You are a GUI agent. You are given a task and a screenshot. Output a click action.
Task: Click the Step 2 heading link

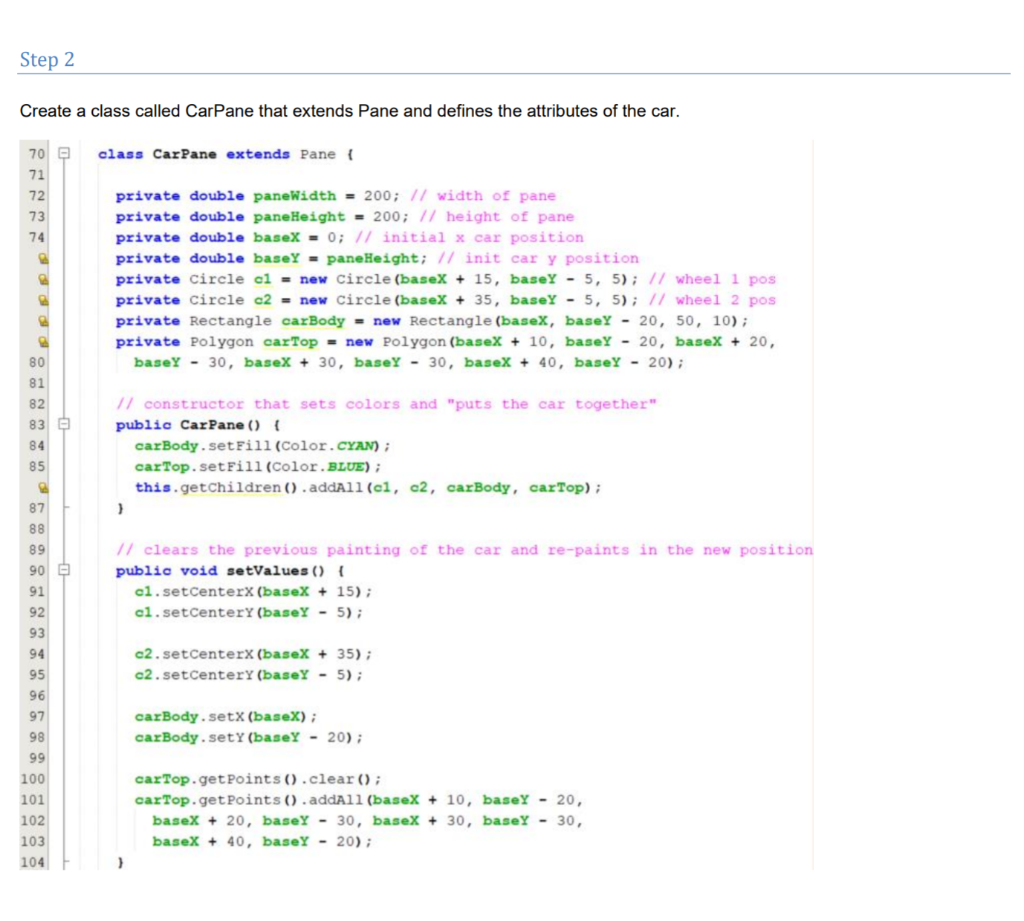point(46,60)
